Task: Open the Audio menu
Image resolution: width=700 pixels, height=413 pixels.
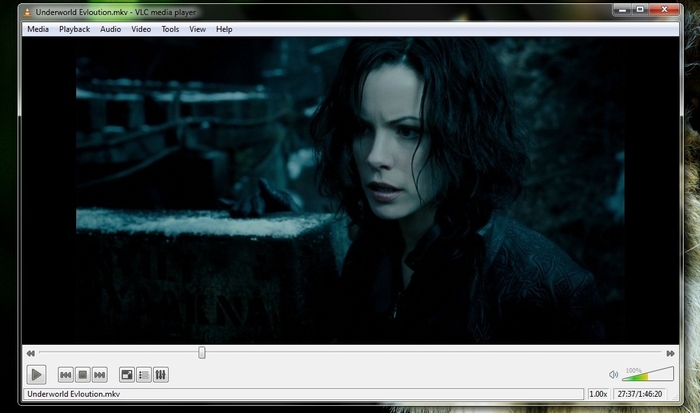Action: [x=110, y=29]
